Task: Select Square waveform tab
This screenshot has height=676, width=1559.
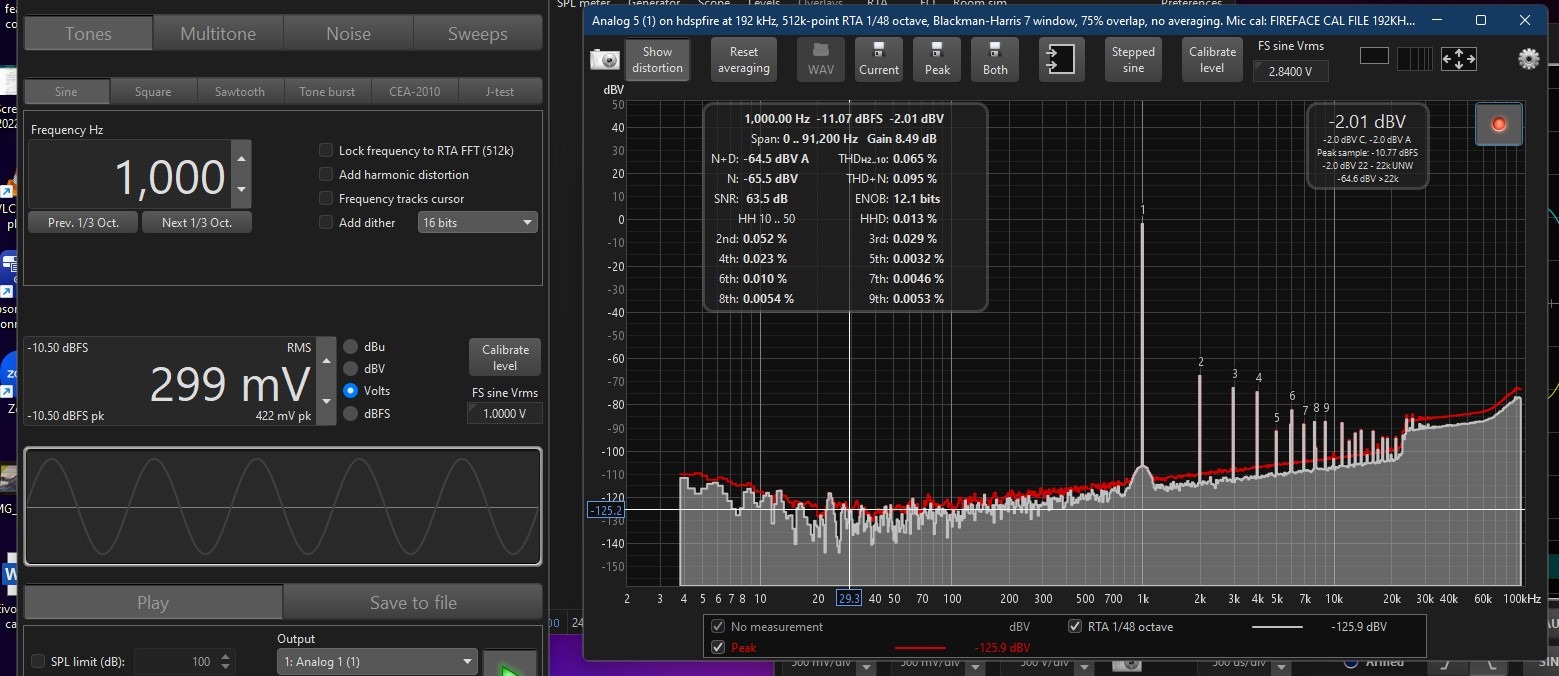Action: click(x=153, y=91)
